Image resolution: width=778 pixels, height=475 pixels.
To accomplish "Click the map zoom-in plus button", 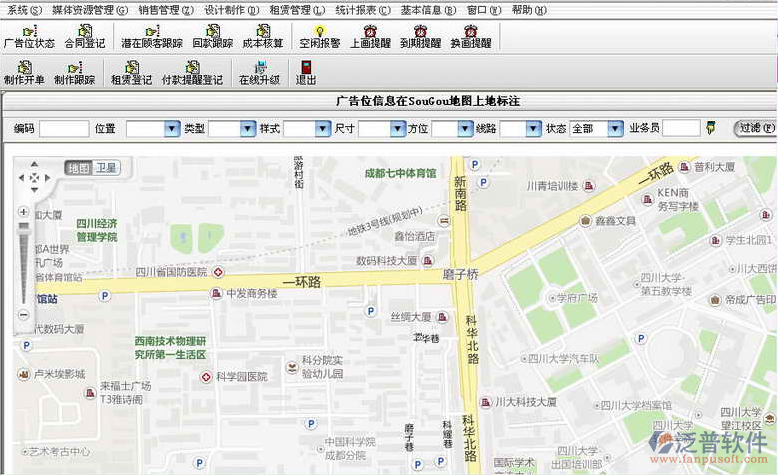I will (x=23, y=212).
